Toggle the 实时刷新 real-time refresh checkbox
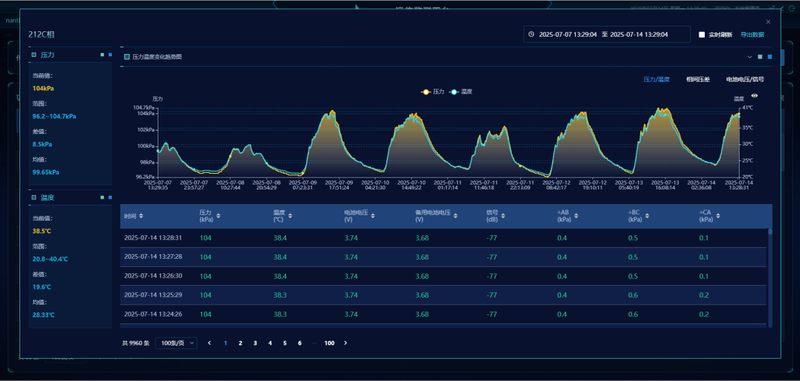Screen dimensions: 800x381 tap(702, 35)
